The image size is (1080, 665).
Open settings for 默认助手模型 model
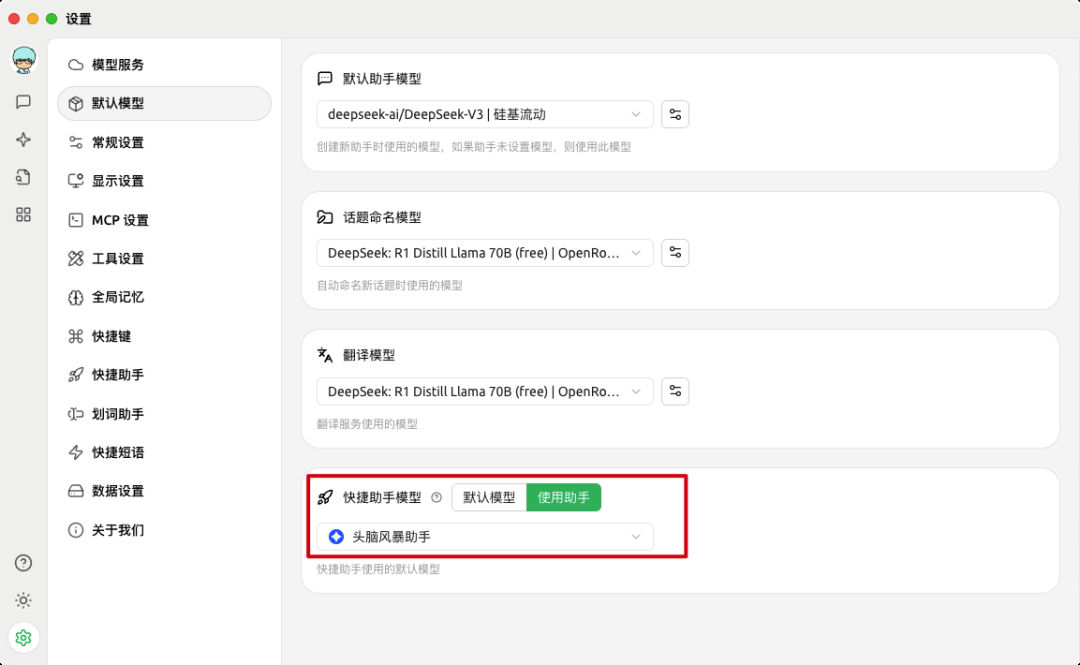pos(675,114)
